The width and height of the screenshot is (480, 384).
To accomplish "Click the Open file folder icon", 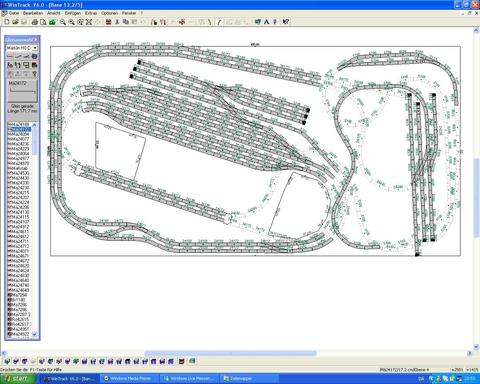I will point(15,22).
